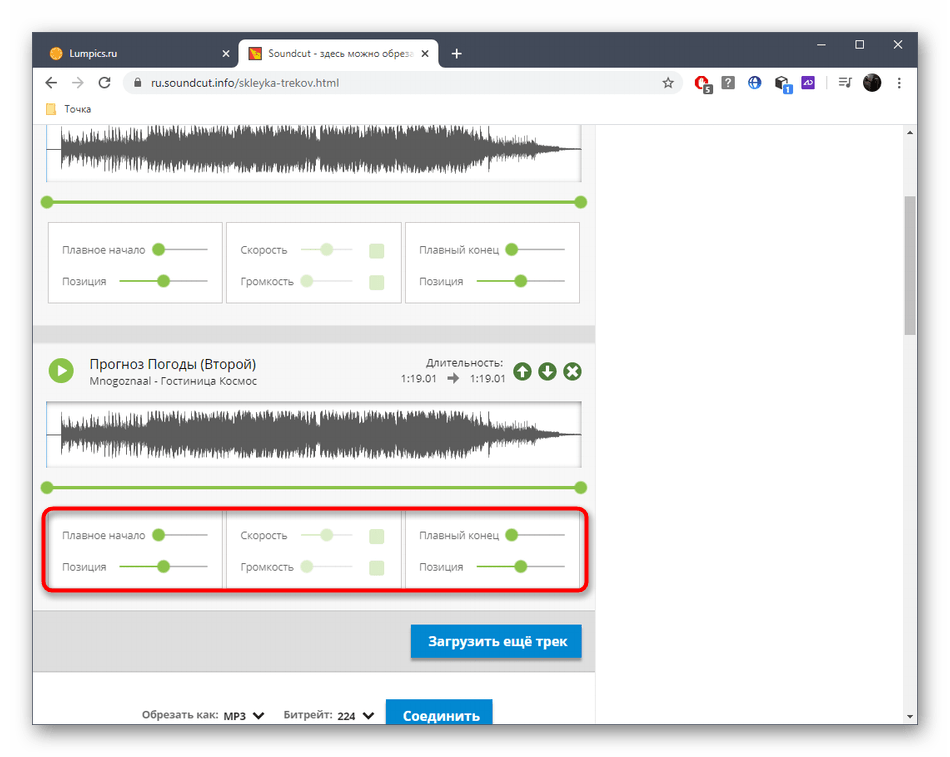This screenshot has width=950, height=757.
Task: Click right Позиция slider in lower track
Action: click(x=520, y=567)
